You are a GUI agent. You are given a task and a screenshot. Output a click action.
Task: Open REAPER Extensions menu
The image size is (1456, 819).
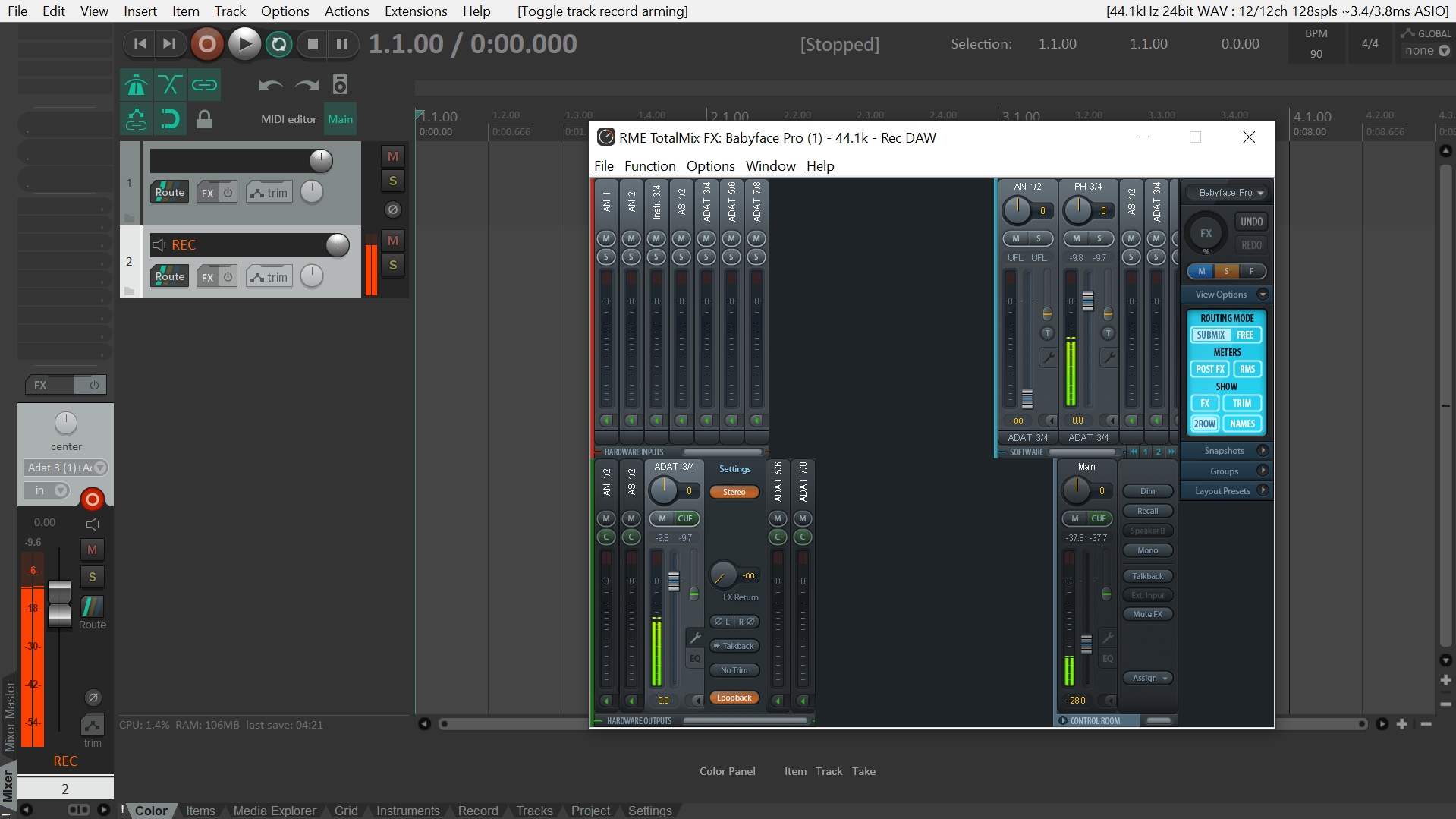tap(416, 11)
